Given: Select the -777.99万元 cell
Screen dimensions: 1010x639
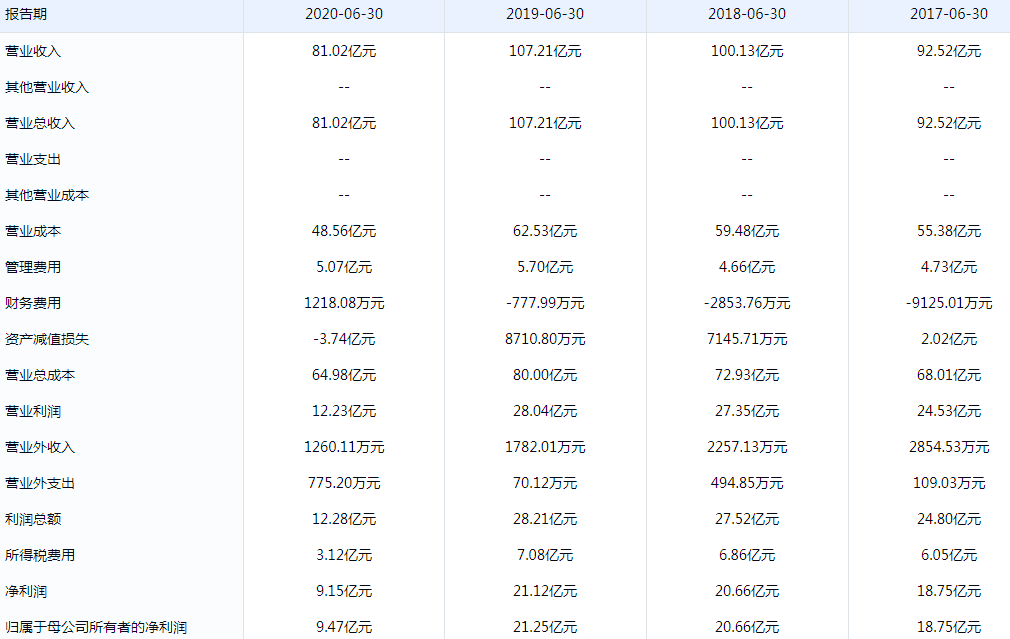Looking at the screenshot, I should (545, 303).
